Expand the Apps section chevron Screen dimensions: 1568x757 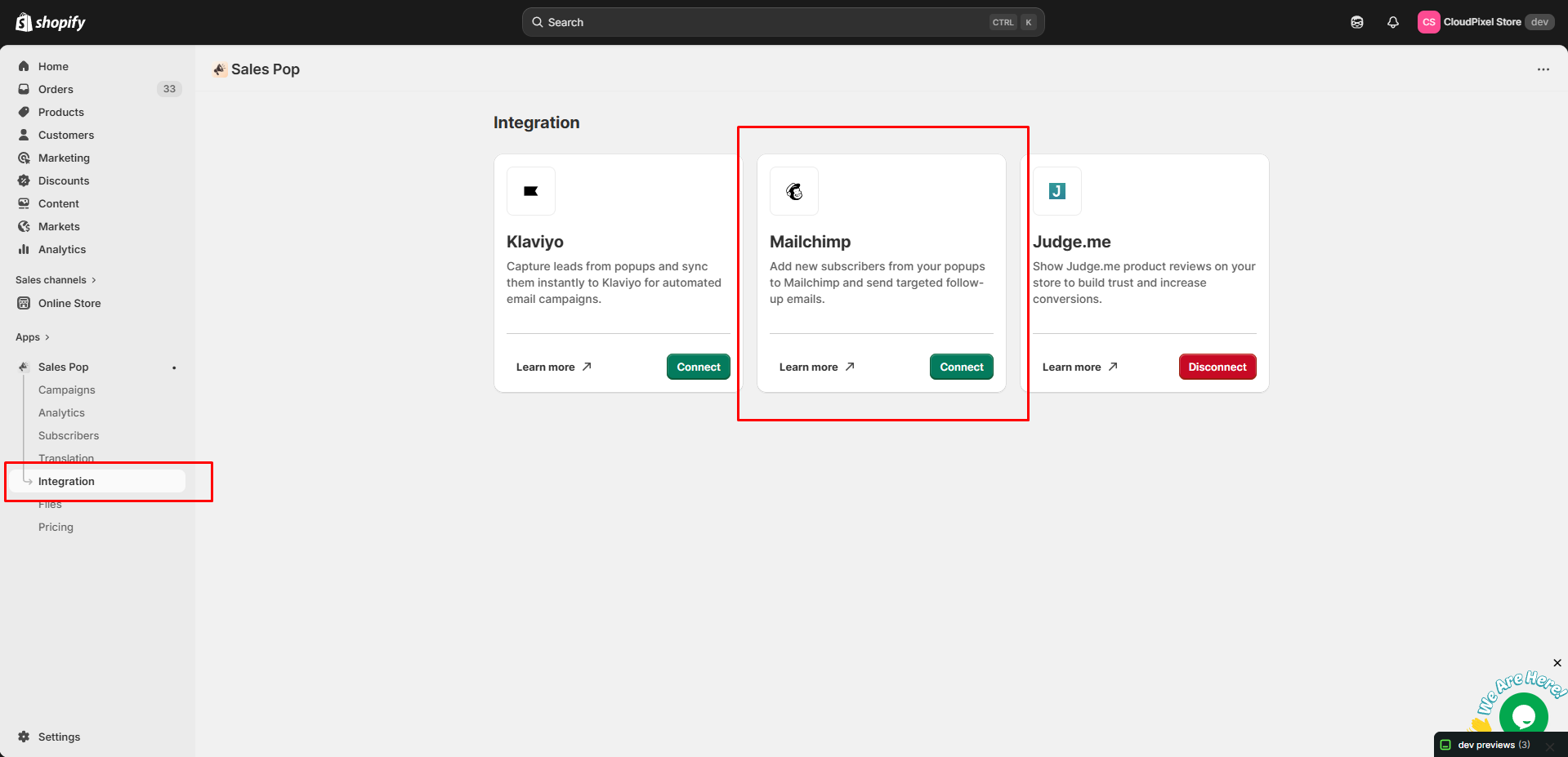pos(47,337)
